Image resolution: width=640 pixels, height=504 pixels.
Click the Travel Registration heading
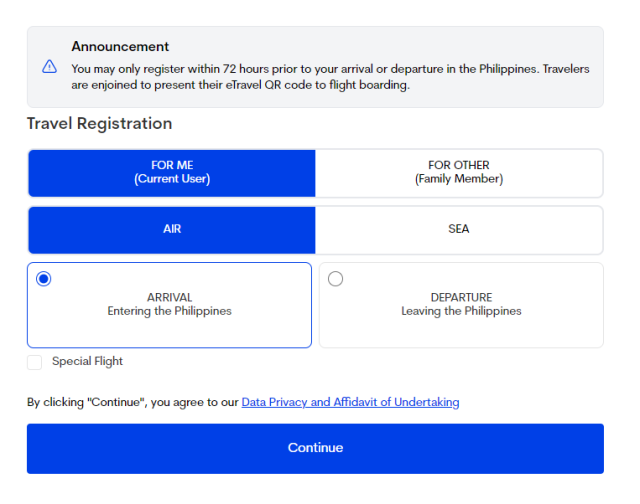pos(99,124)
